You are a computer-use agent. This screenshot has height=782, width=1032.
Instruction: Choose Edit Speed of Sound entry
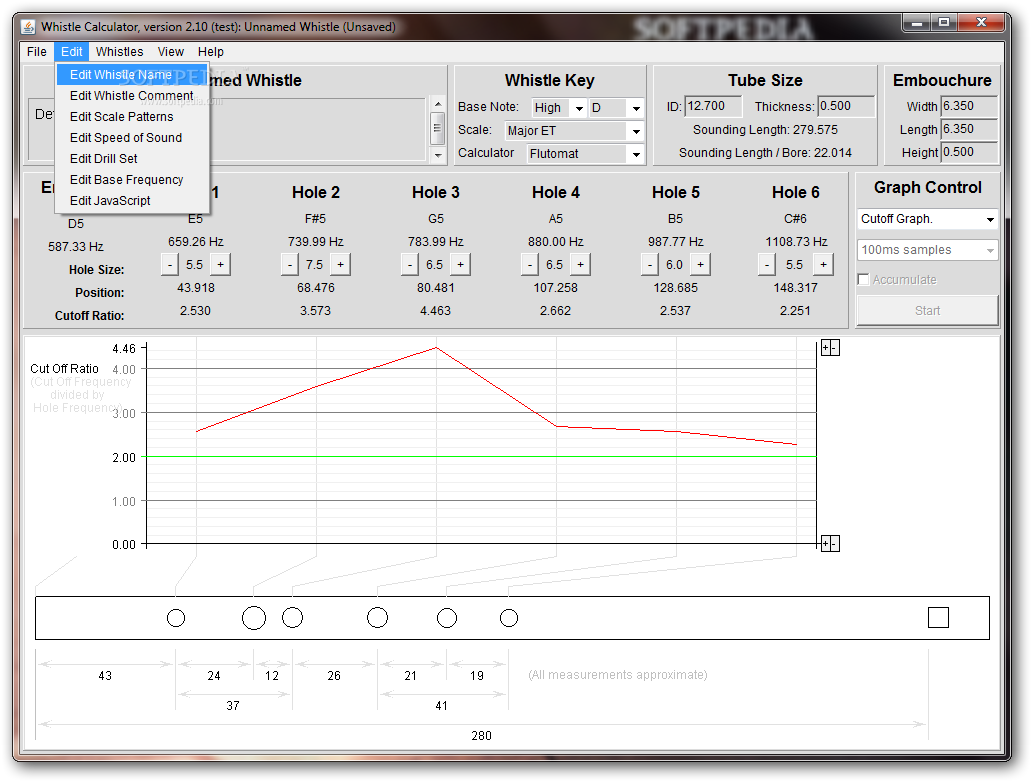[x=132, y=138]
